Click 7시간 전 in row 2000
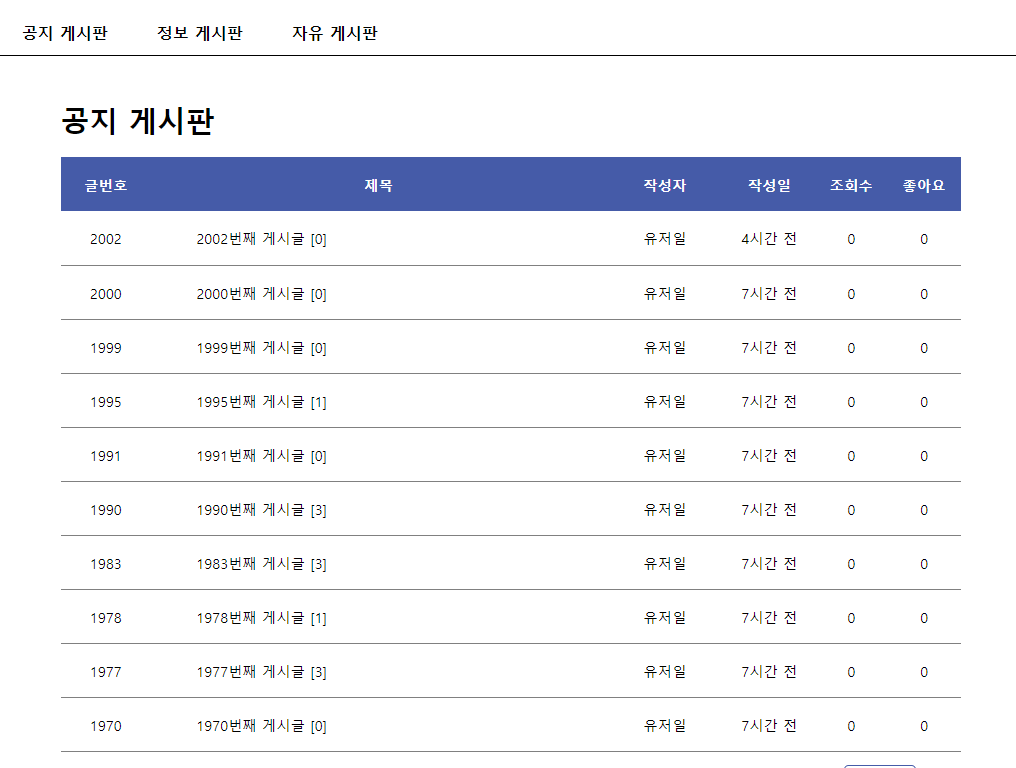Viewport: 1016px width, 768px height. tap(769, 294)
